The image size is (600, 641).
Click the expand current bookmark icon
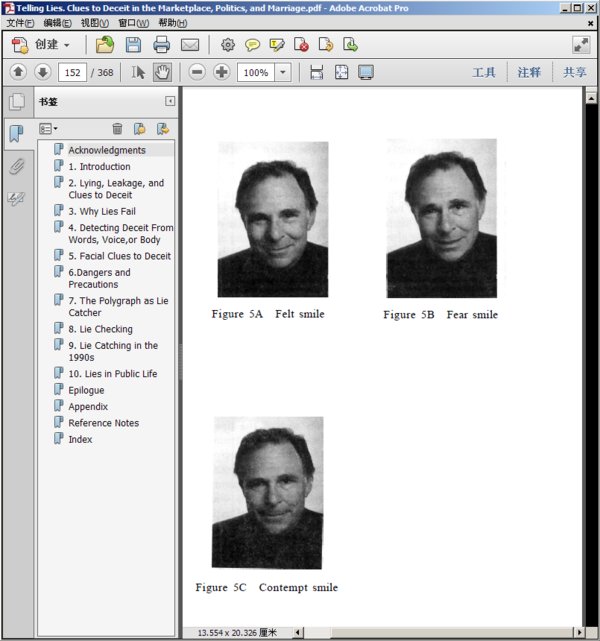point(163,129)
